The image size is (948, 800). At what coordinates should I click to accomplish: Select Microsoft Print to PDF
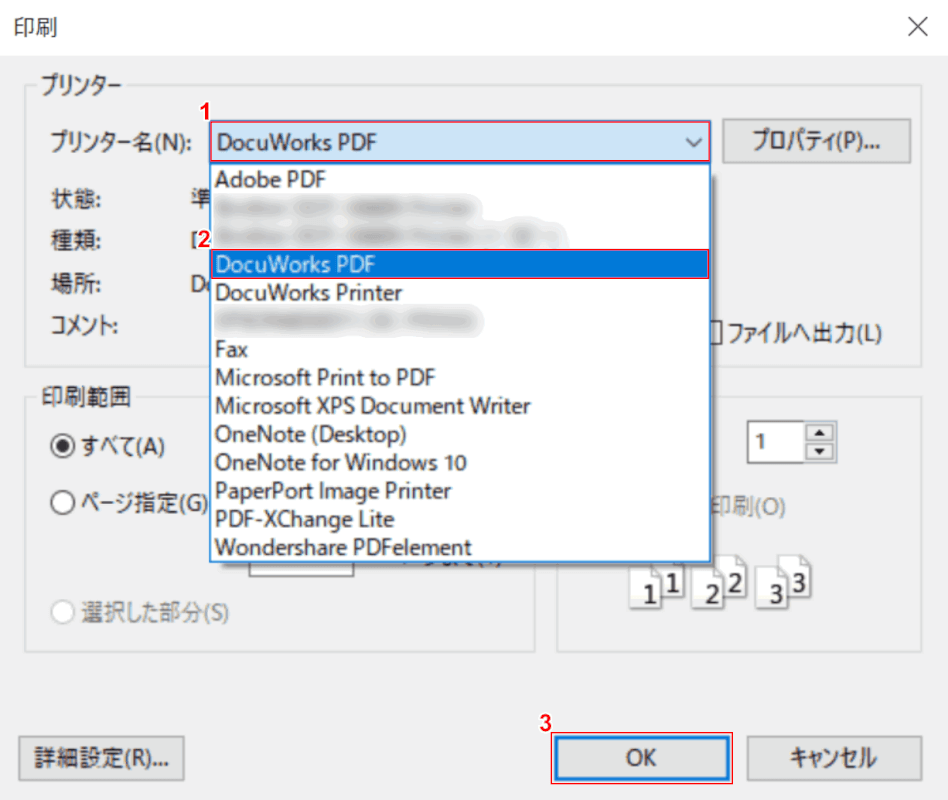click(x=325, y=378)
